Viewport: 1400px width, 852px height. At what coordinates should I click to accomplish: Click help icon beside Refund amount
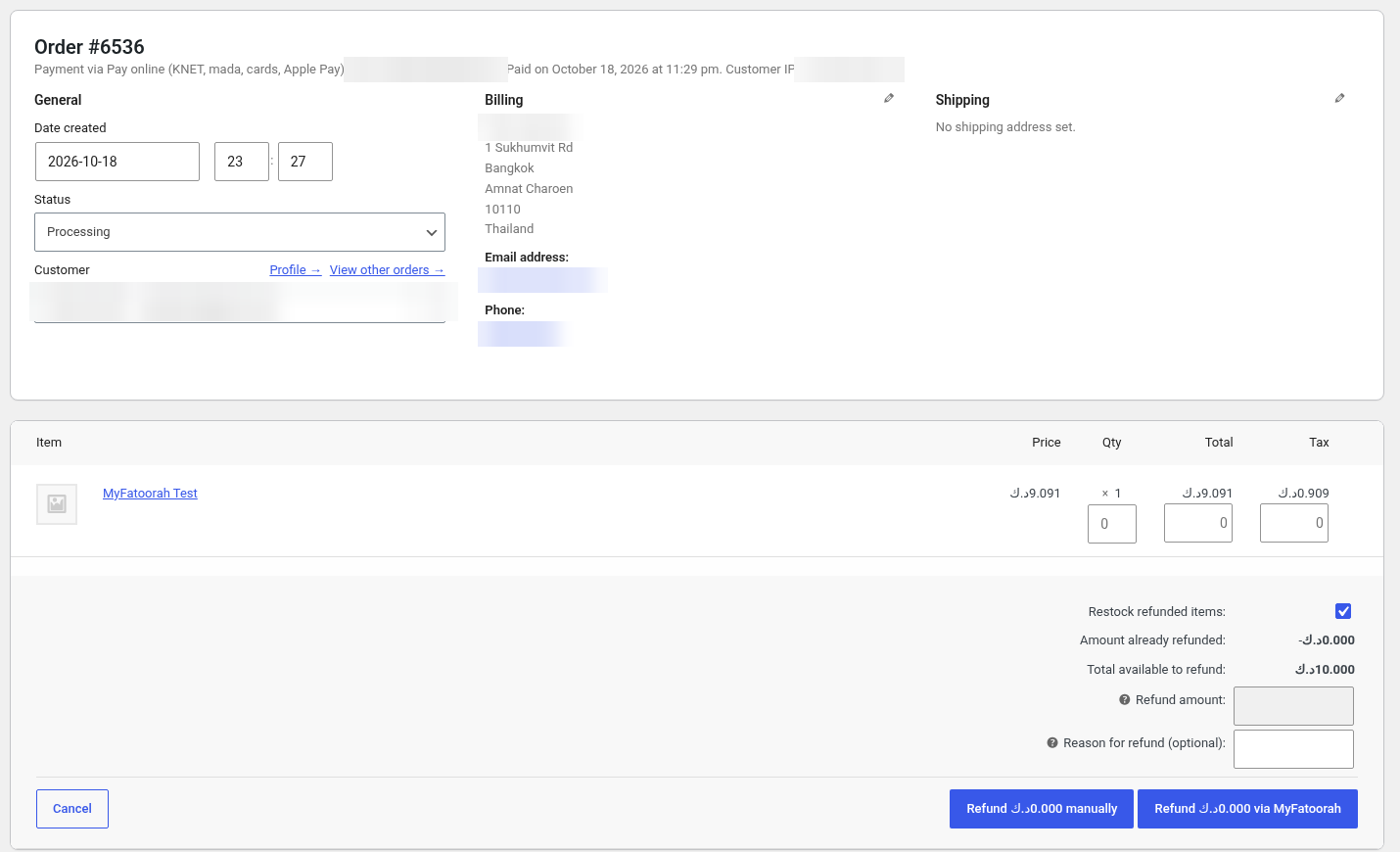tap(1125, 700)
